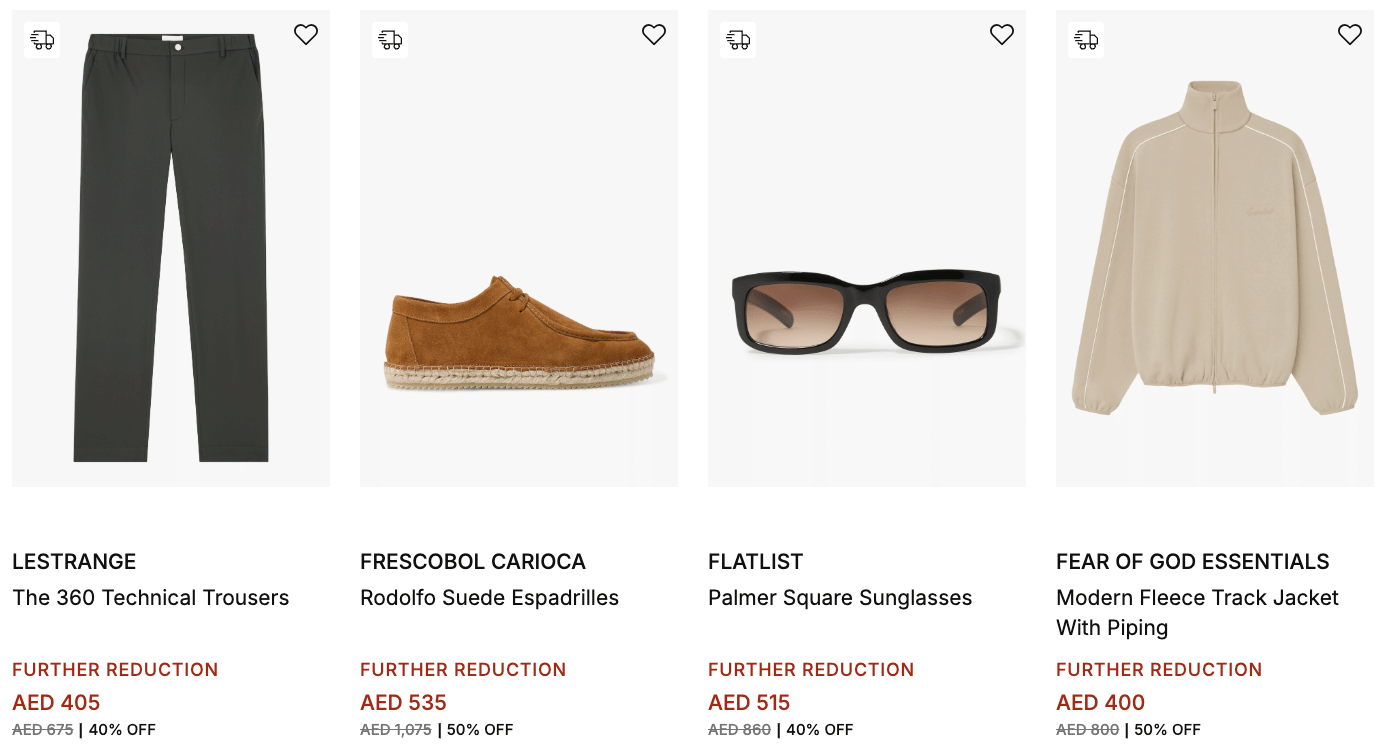The image size is (1384, 756).
Task: Click the AED 400 sale price
Action: (x=1101, y=703)
